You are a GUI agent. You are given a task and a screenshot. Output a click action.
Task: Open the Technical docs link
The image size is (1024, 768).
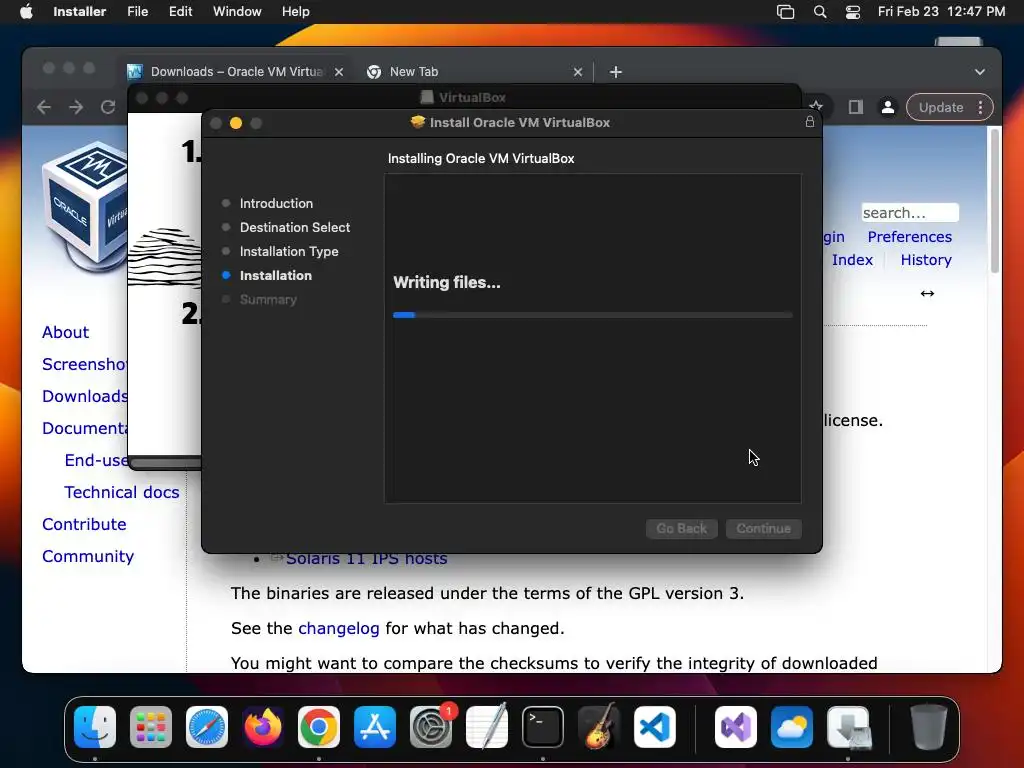tap(121, 492)
